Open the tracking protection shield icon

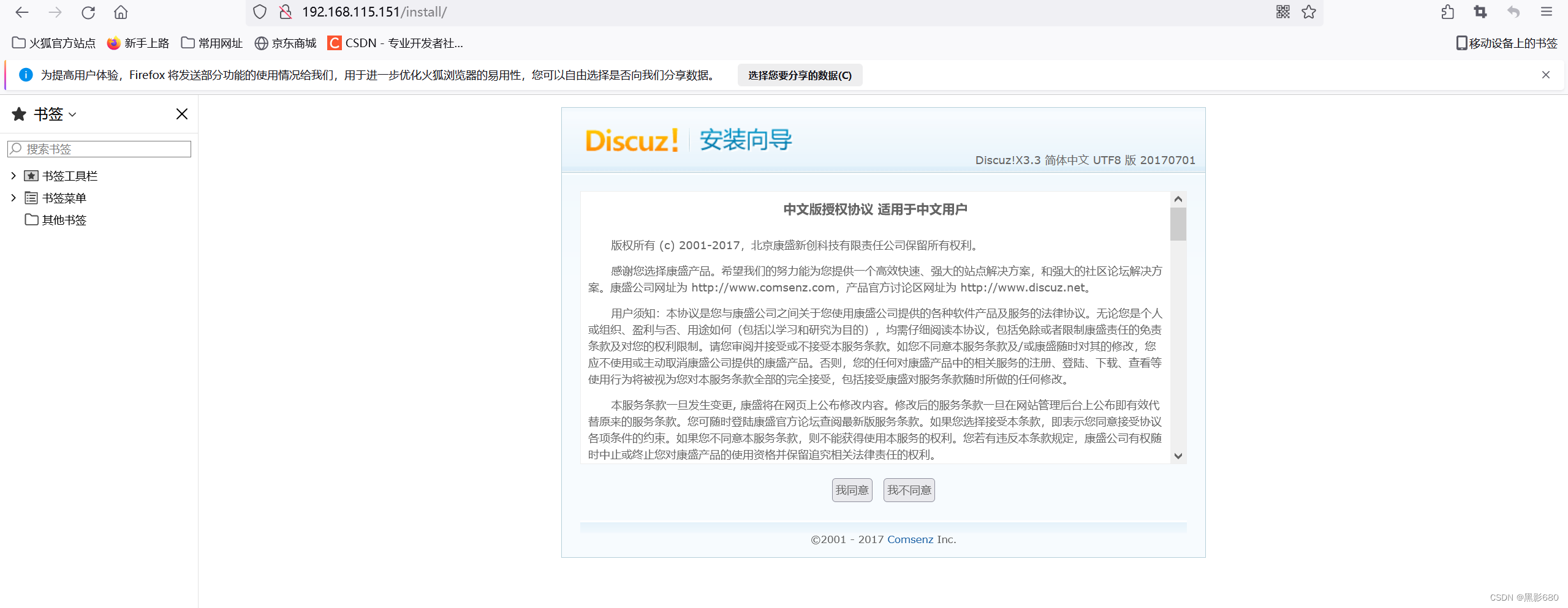point(260,12)
